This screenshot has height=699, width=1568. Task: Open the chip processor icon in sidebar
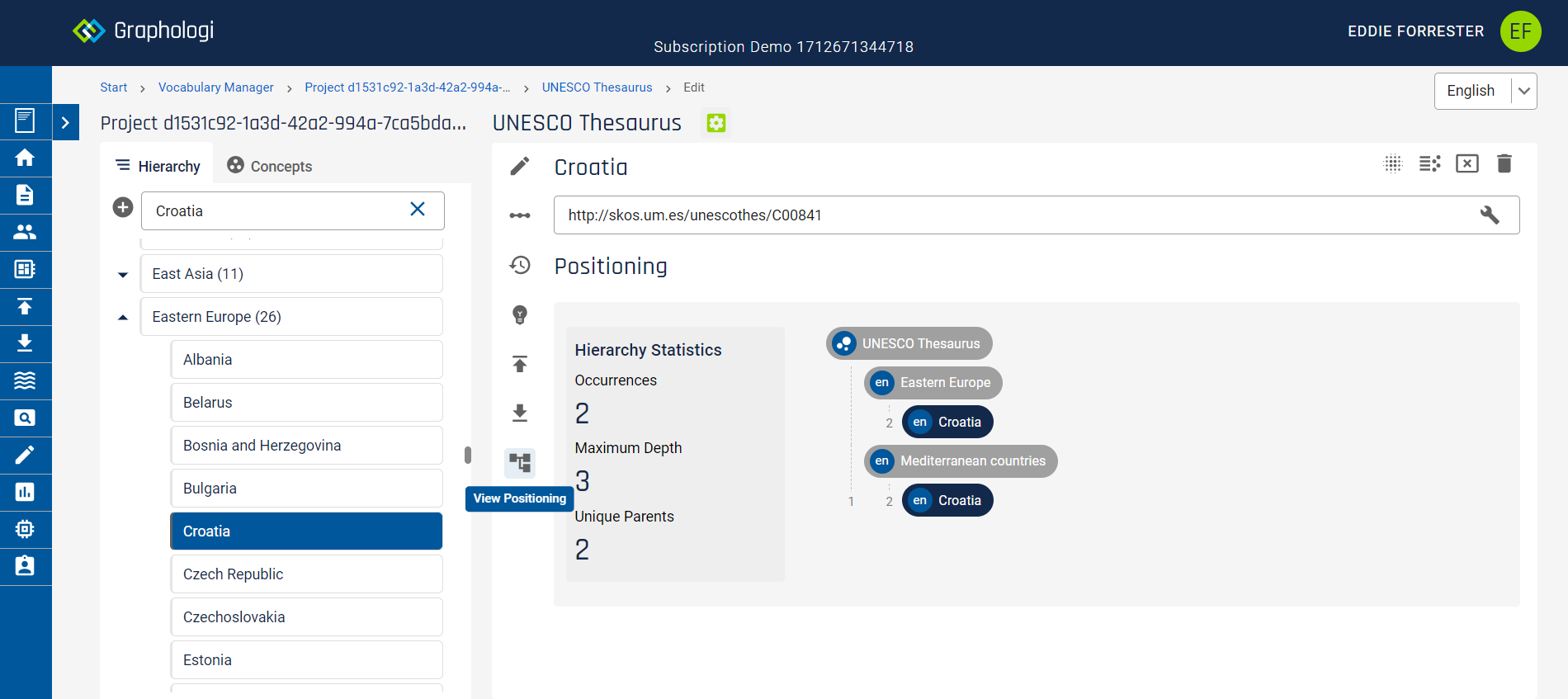tap(25, 529)
